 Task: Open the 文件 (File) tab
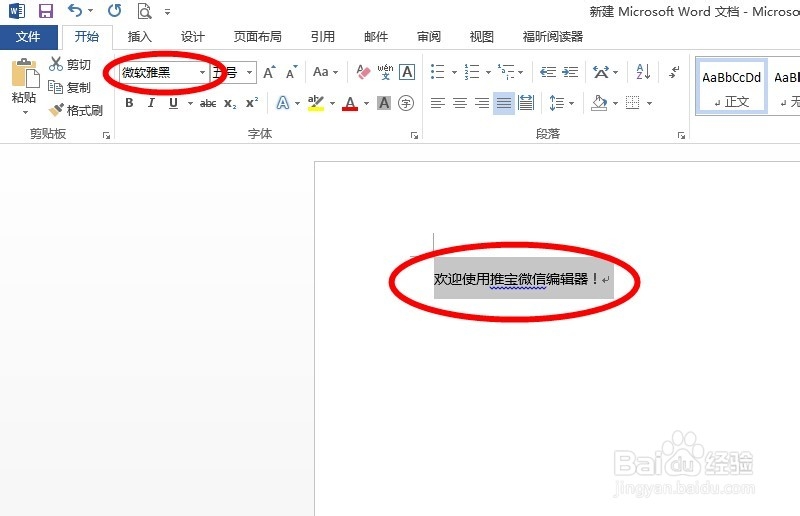tap(28, 36)
